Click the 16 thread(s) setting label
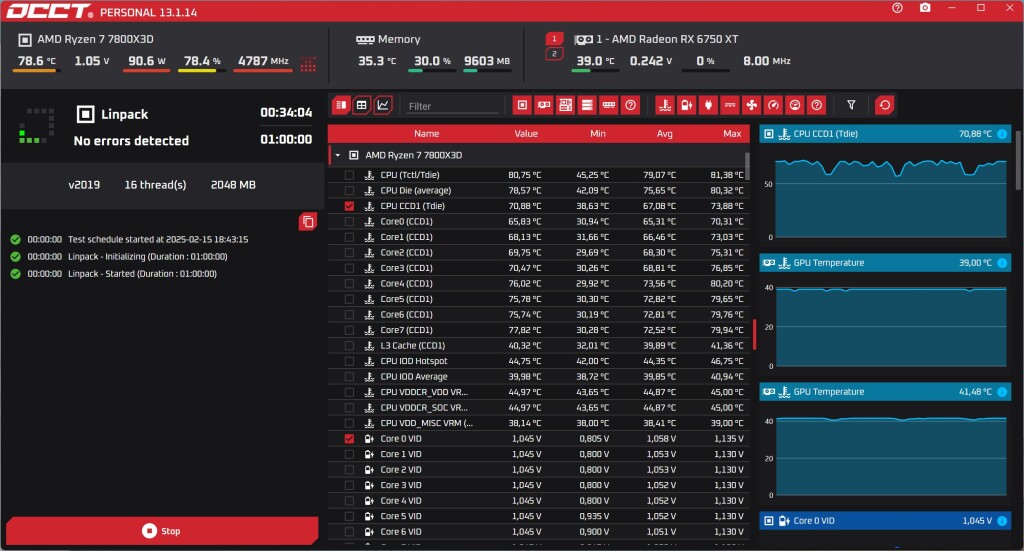Image resolution: width=1024 pixels, height=551 pixels. (155, 185)
